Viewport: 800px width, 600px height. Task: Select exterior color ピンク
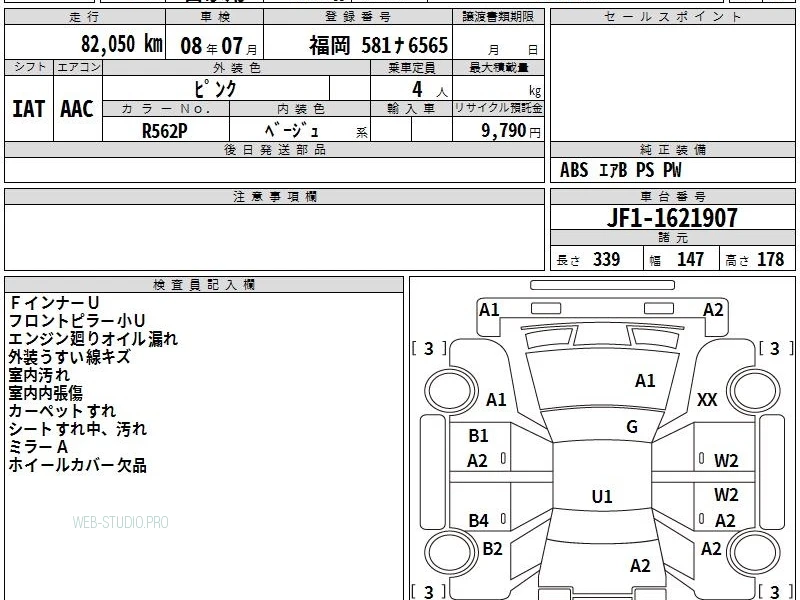pyautogui.click(x=216, y=89)
